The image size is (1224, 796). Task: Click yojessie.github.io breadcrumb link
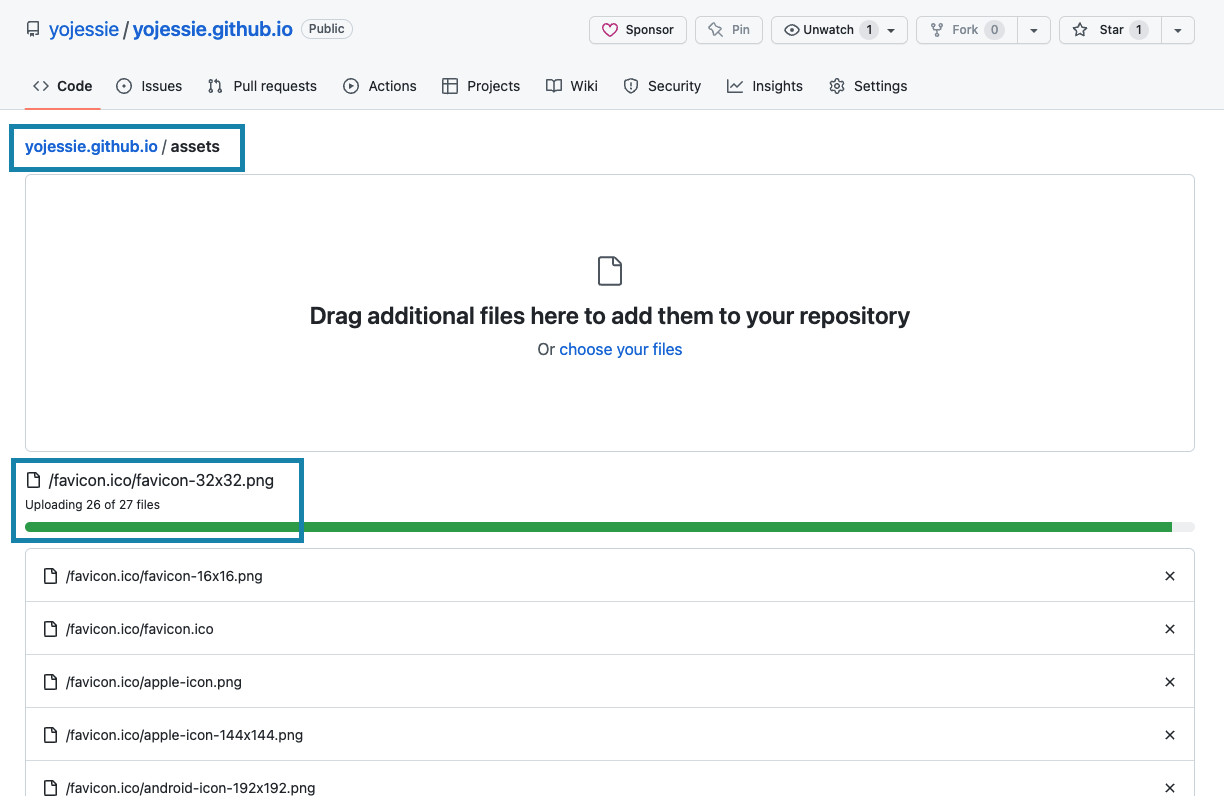click(x=91, y=146)
